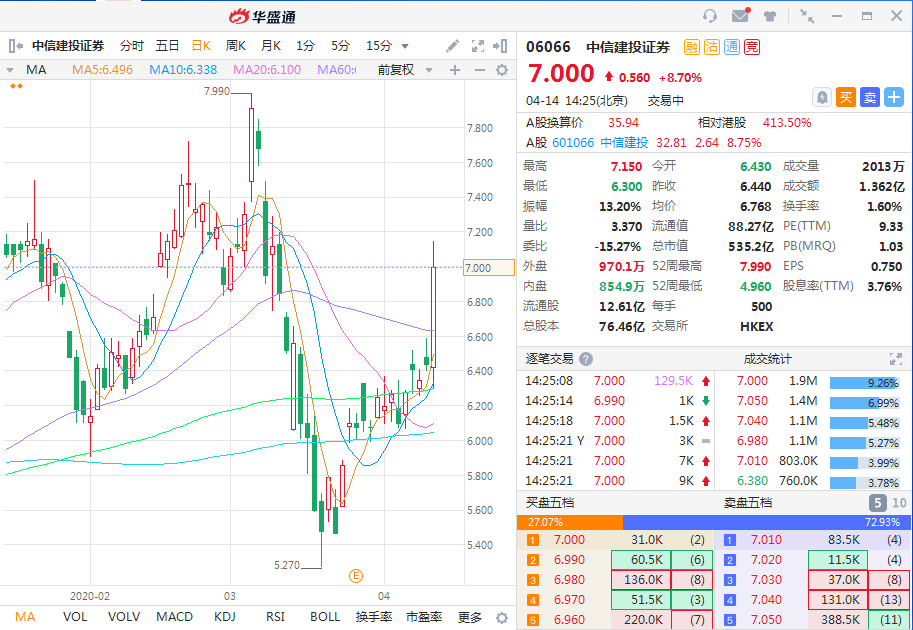Screen dimensions: 913x630
Task: Open the customer service headset icon
Action: (x=710, y=16)
